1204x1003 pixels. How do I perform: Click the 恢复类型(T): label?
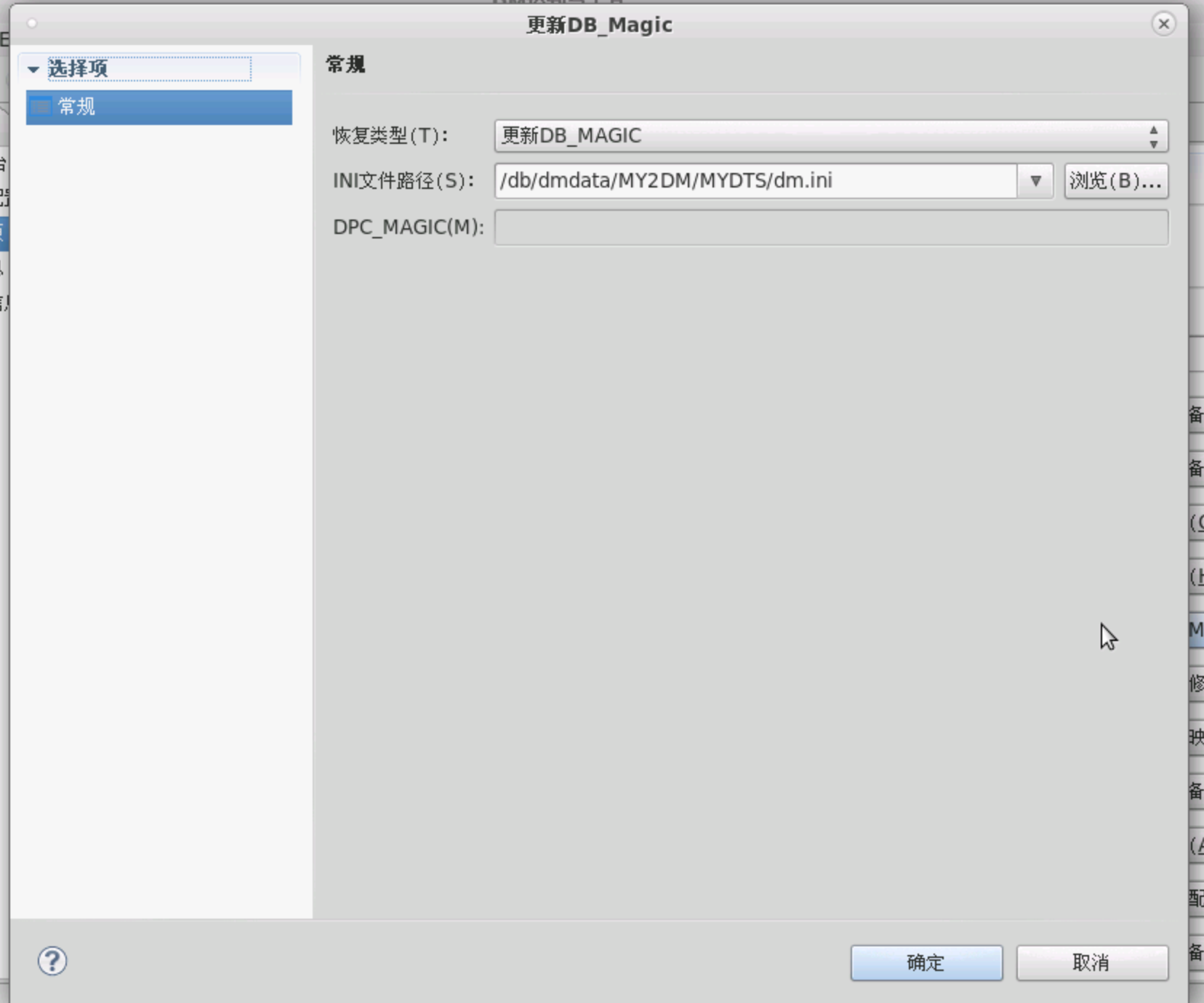(x=390, y=136)
